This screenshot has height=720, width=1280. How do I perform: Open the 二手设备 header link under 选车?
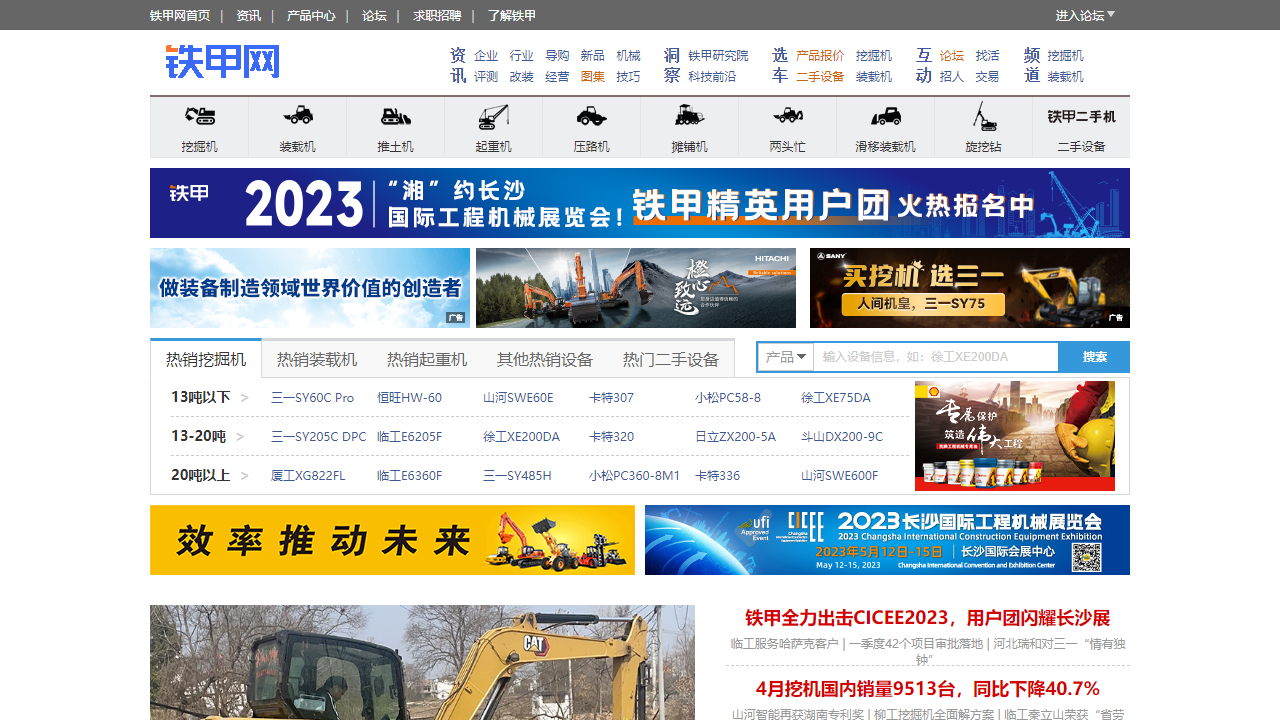click(820, 77)
